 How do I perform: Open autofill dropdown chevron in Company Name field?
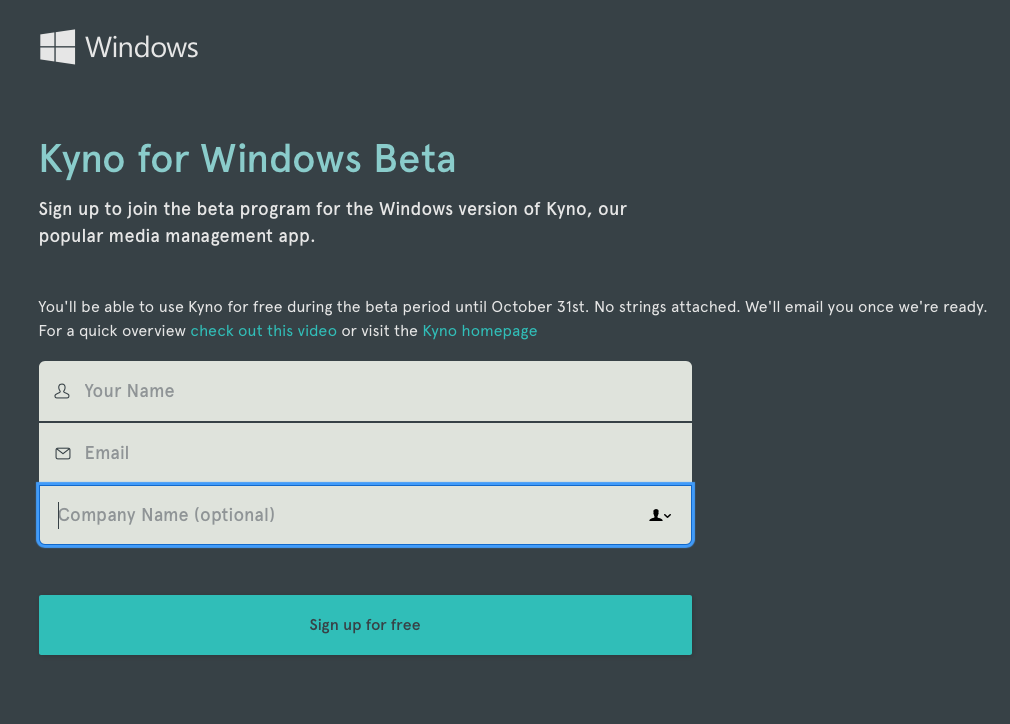click(668, 516)
